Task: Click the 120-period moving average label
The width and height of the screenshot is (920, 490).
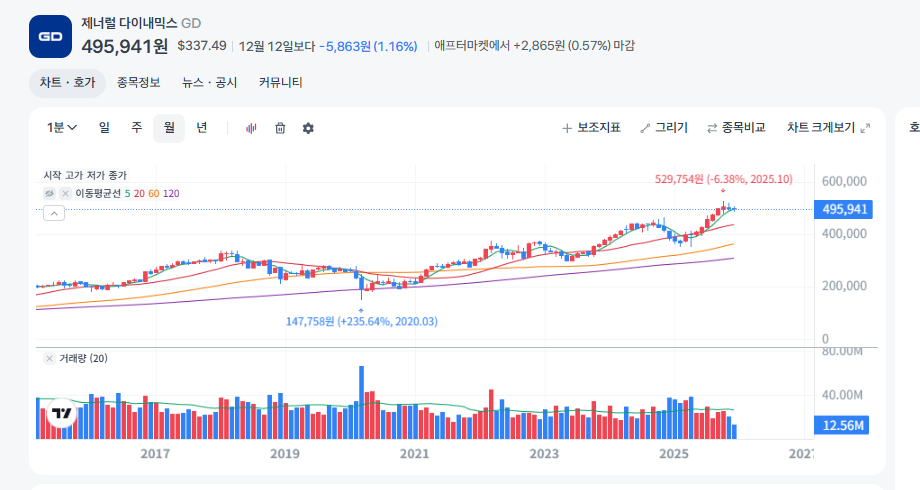Action: coord(171,194)
